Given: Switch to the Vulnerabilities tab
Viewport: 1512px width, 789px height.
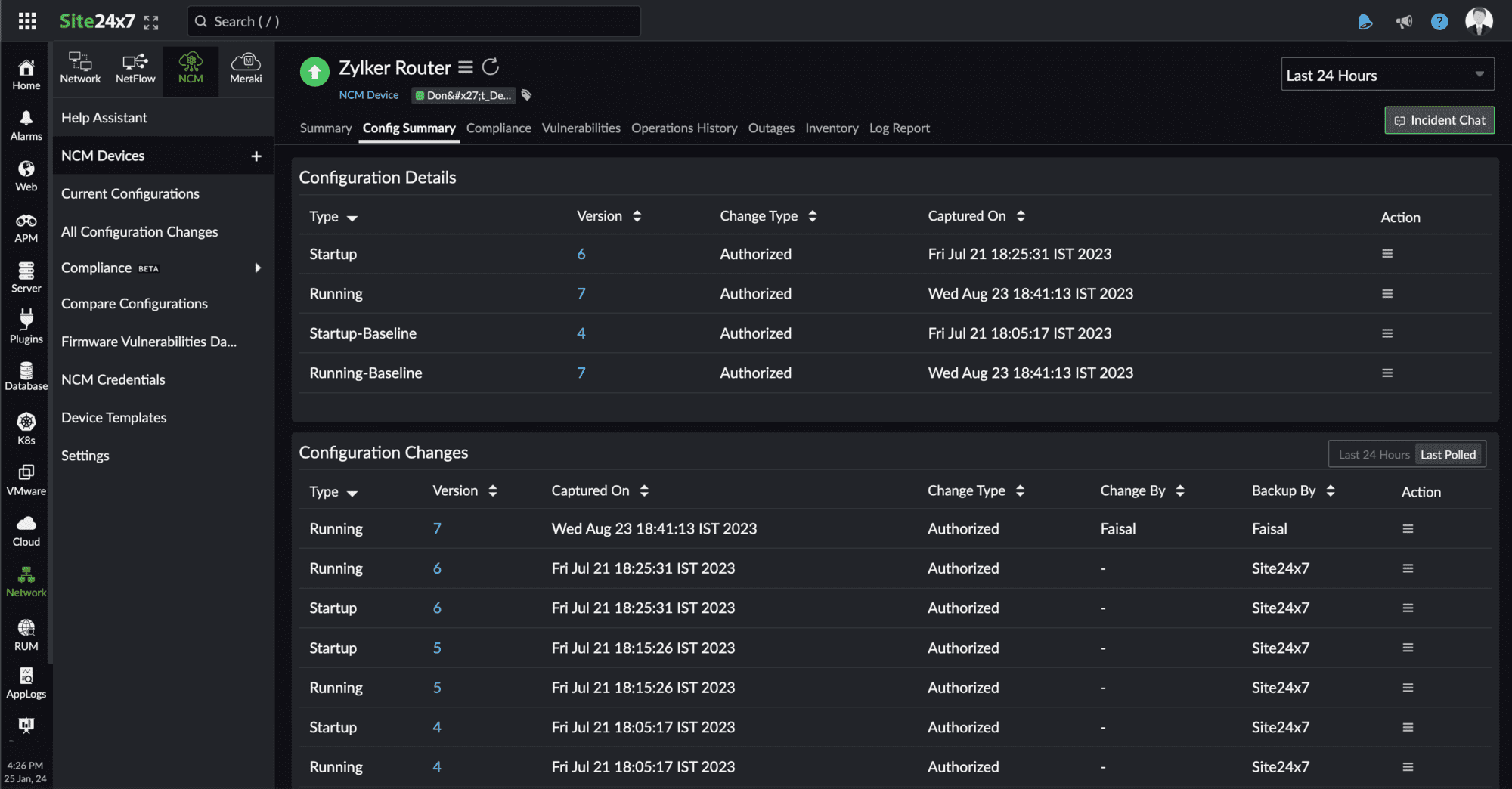Looking at the screenshot, I should click(581, 128).
